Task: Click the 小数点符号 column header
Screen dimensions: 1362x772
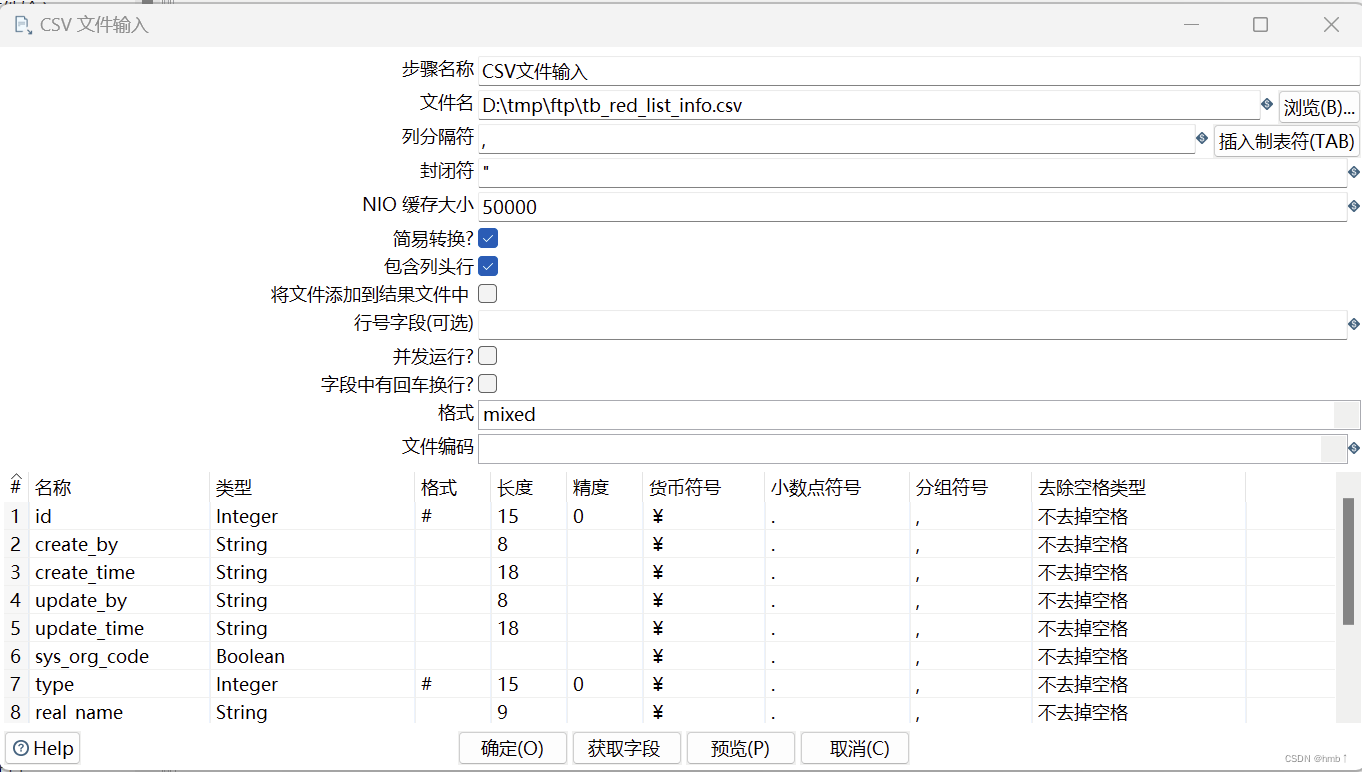Action: click(837, 488)
